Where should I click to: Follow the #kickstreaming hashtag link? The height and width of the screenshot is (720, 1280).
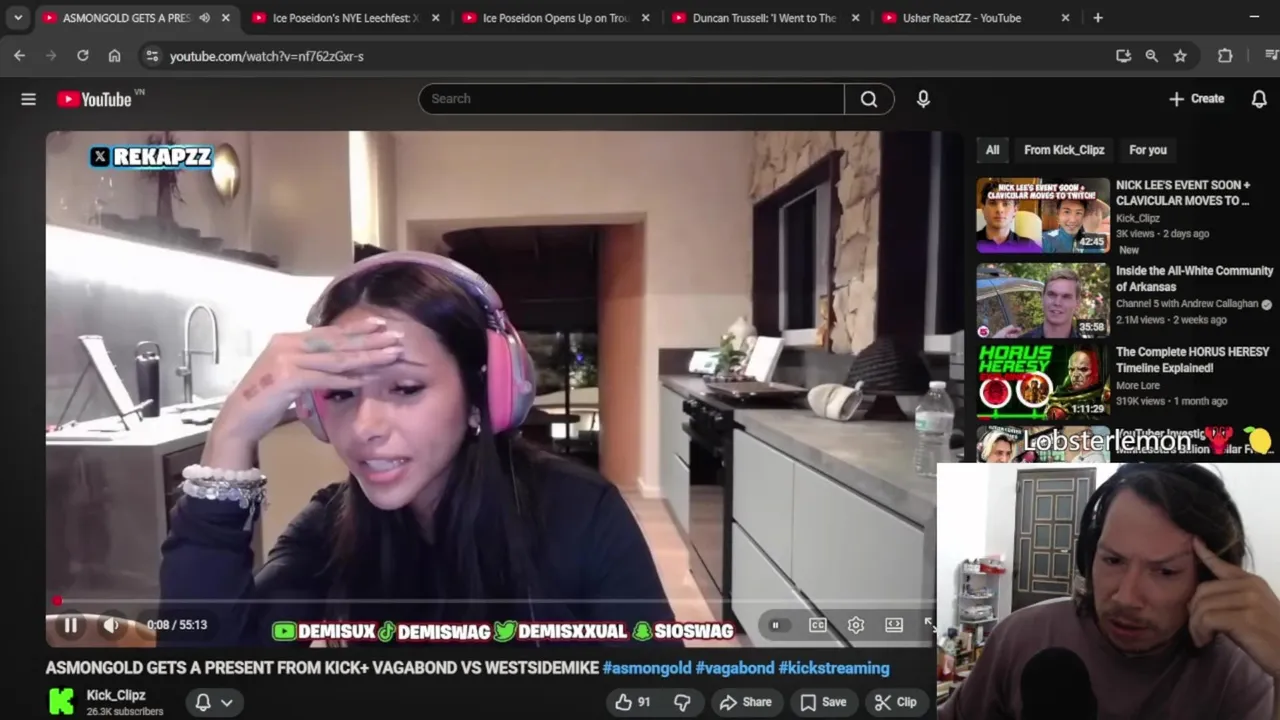(x=834, y=668)
